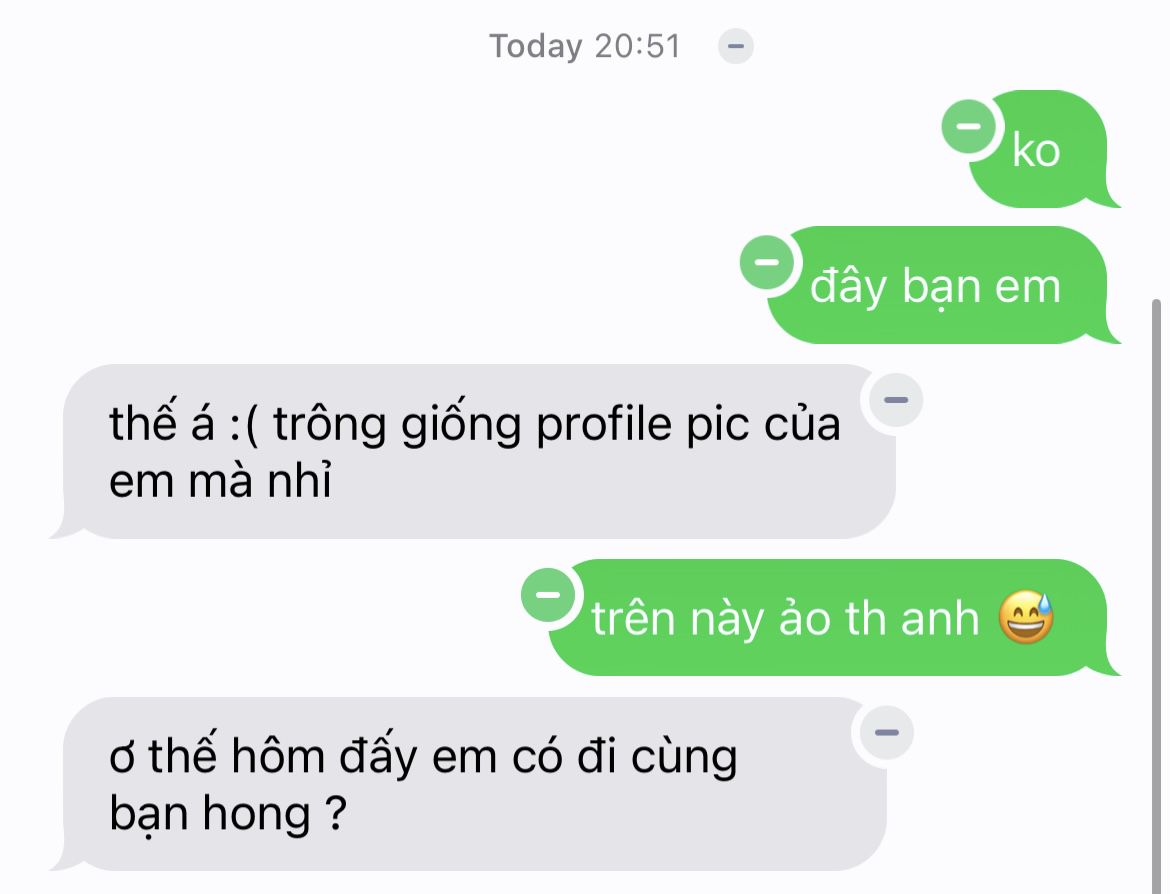Select the 'trên này ảo th anh' bubble
This screenshot has width=1170, height=894.
coord(834,617)
